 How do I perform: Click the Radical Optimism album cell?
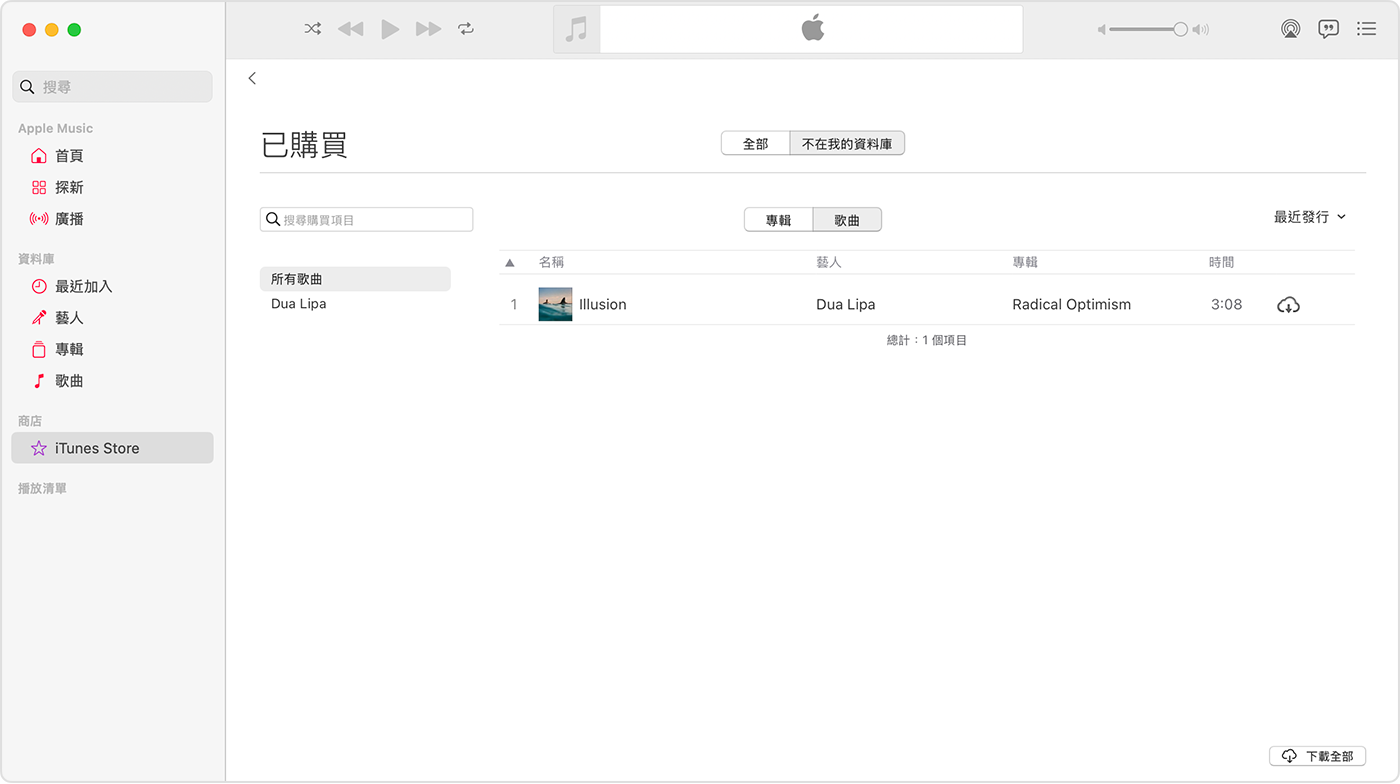(1071, 305)
